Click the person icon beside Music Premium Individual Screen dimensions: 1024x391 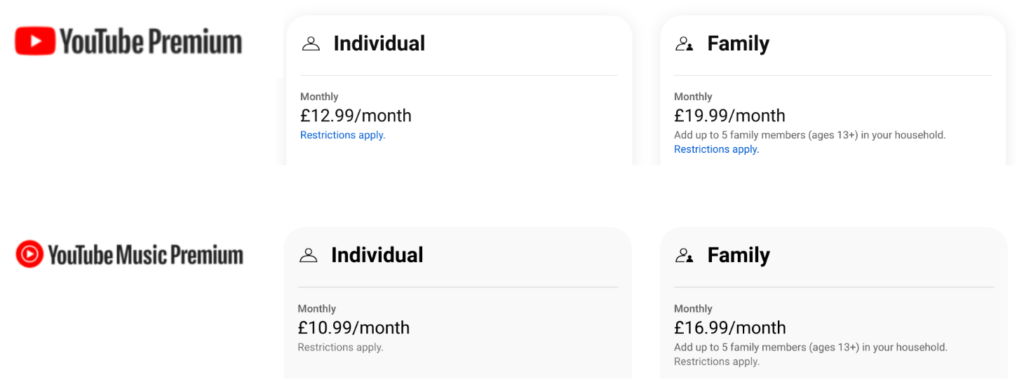pos(308,255)
